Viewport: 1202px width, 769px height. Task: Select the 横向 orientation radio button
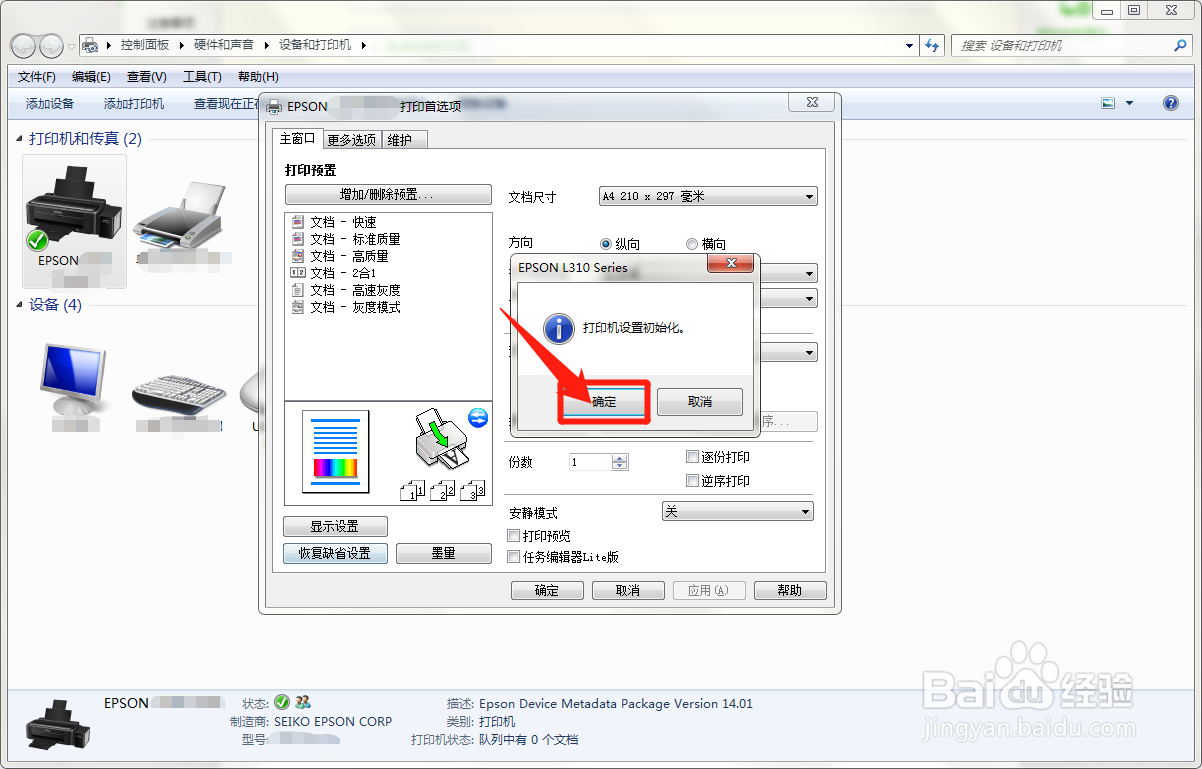click(691, 244)
